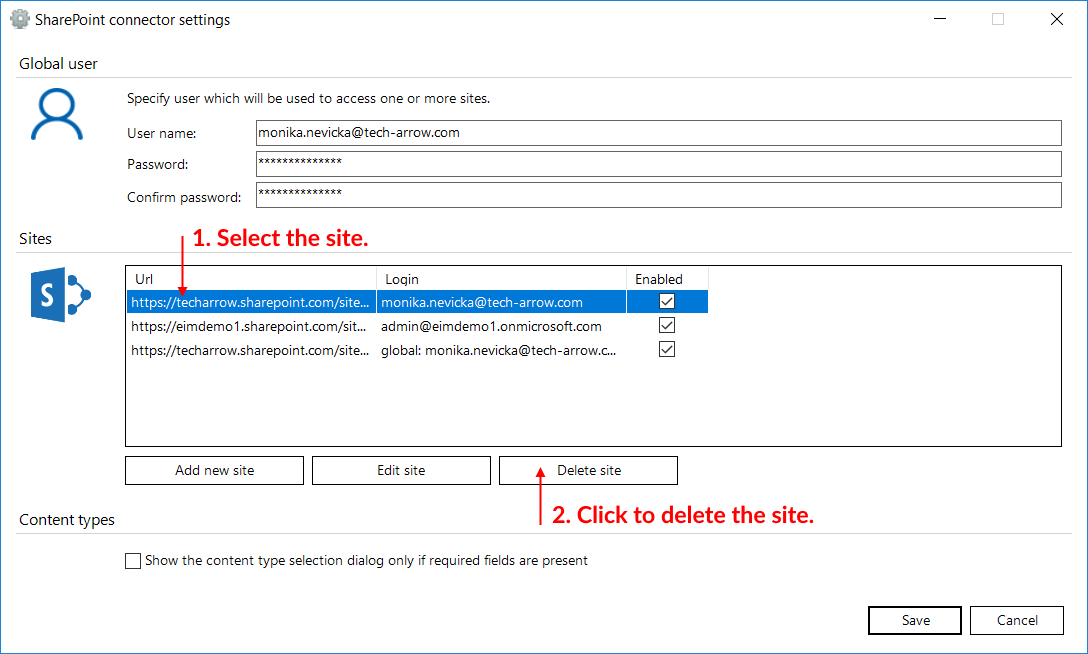The width and height of the screenshot is (1088, 654).
Task: Click the global user profile icon
Action: tap(58, 115)
